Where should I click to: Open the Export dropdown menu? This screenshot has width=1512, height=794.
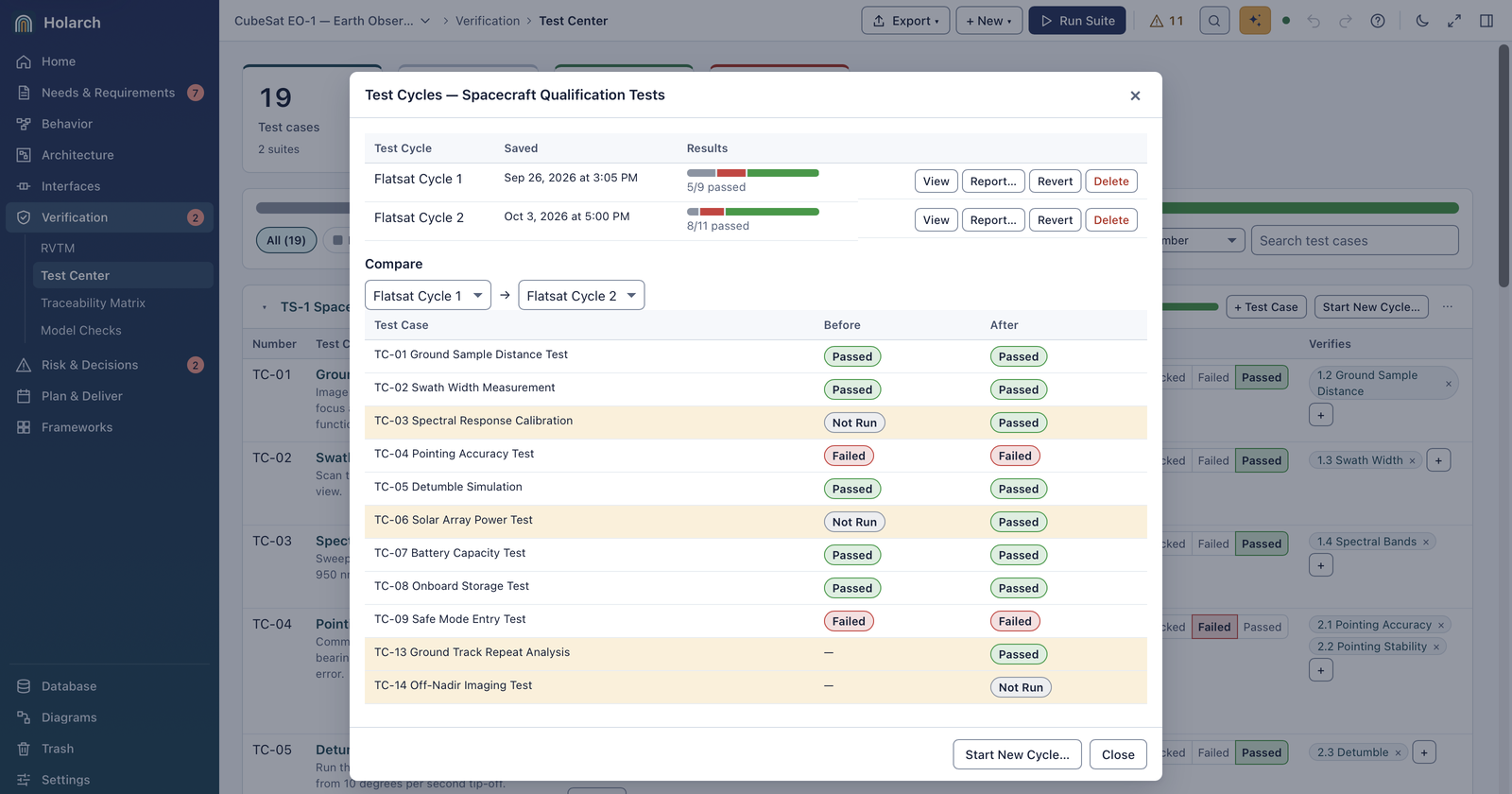coord(905,21)
